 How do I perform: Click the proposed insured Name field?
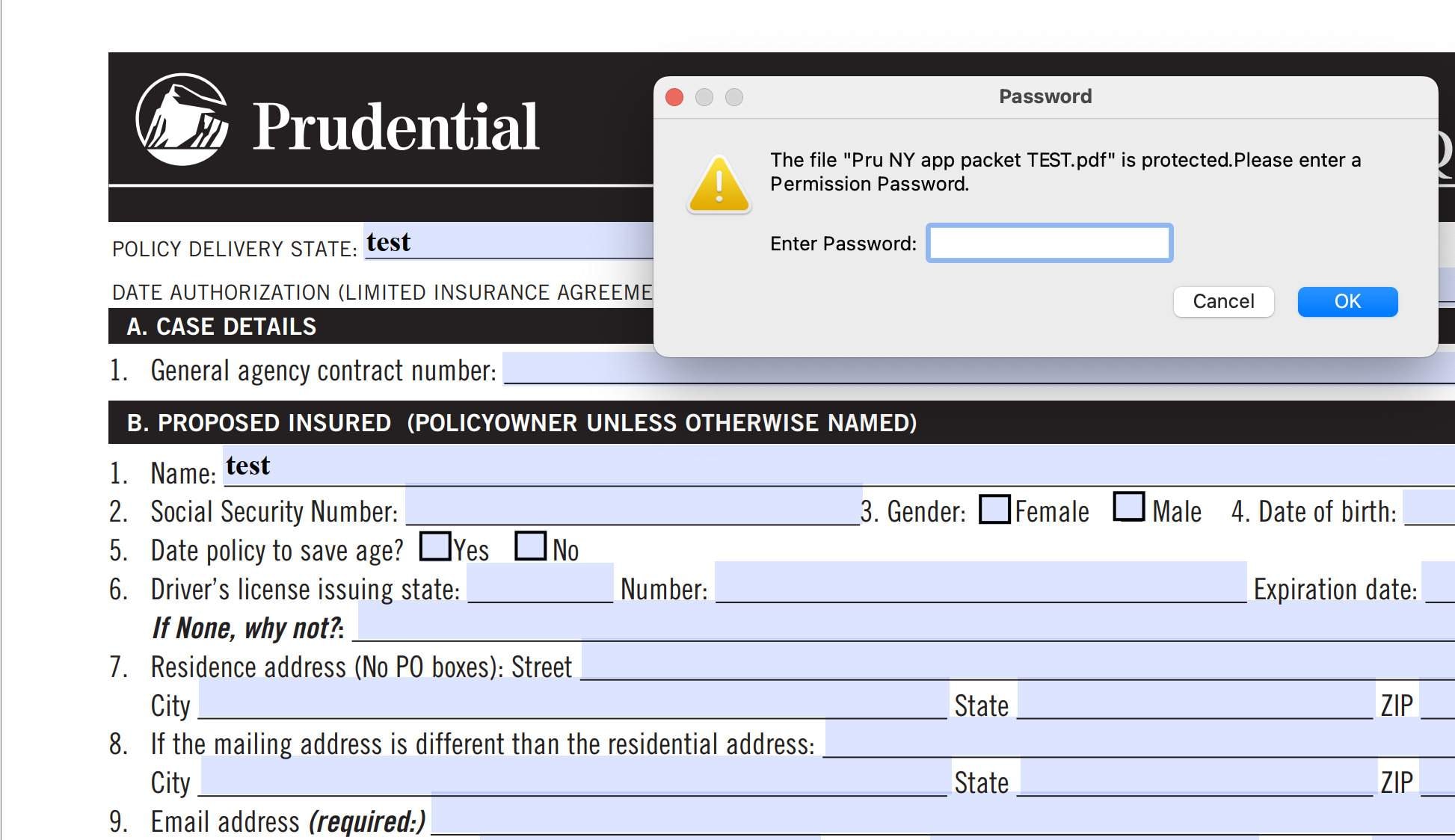click(x=839, y=466)
